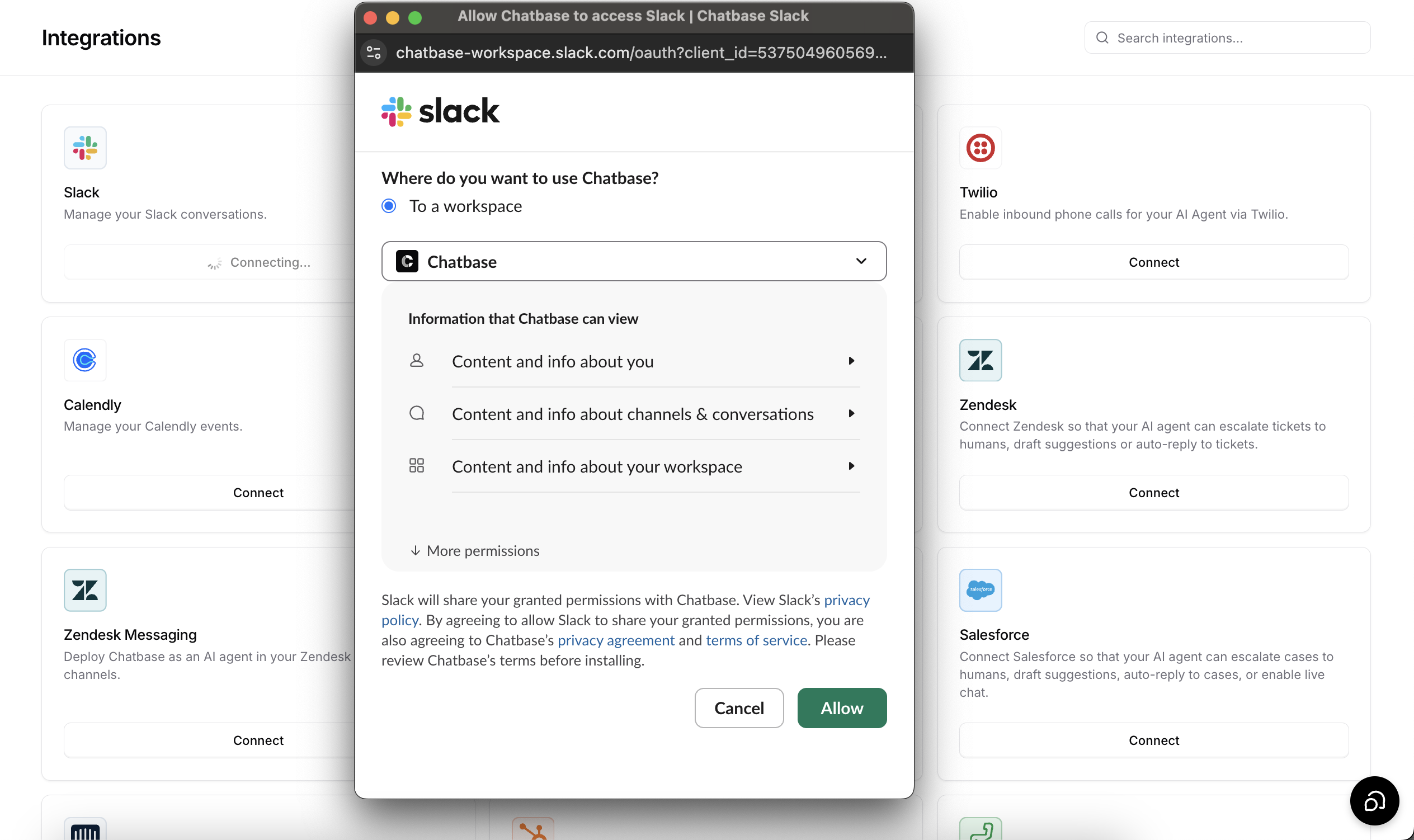Click the HubSpot icon at bottom

click(532, 829)
